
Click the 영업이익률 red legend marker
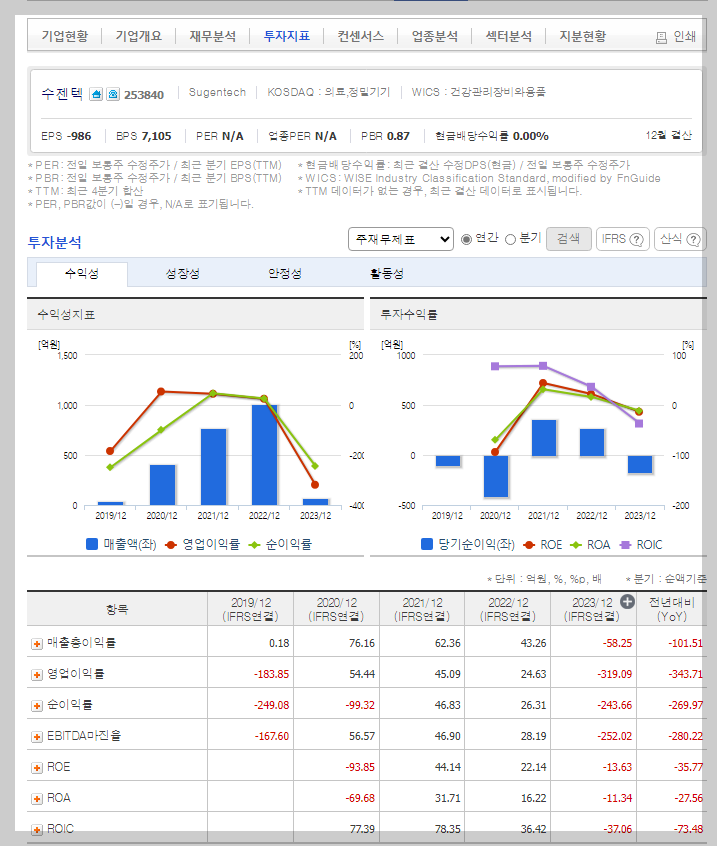coord(171,545)
